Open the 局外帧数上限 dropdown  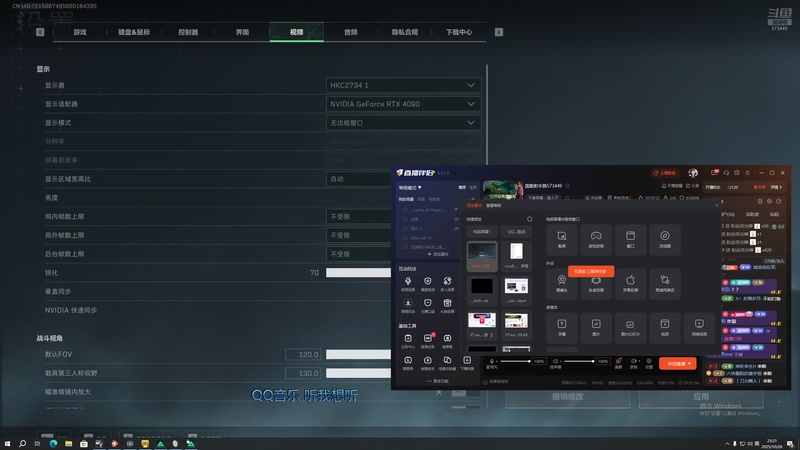[x=359, y=235]
